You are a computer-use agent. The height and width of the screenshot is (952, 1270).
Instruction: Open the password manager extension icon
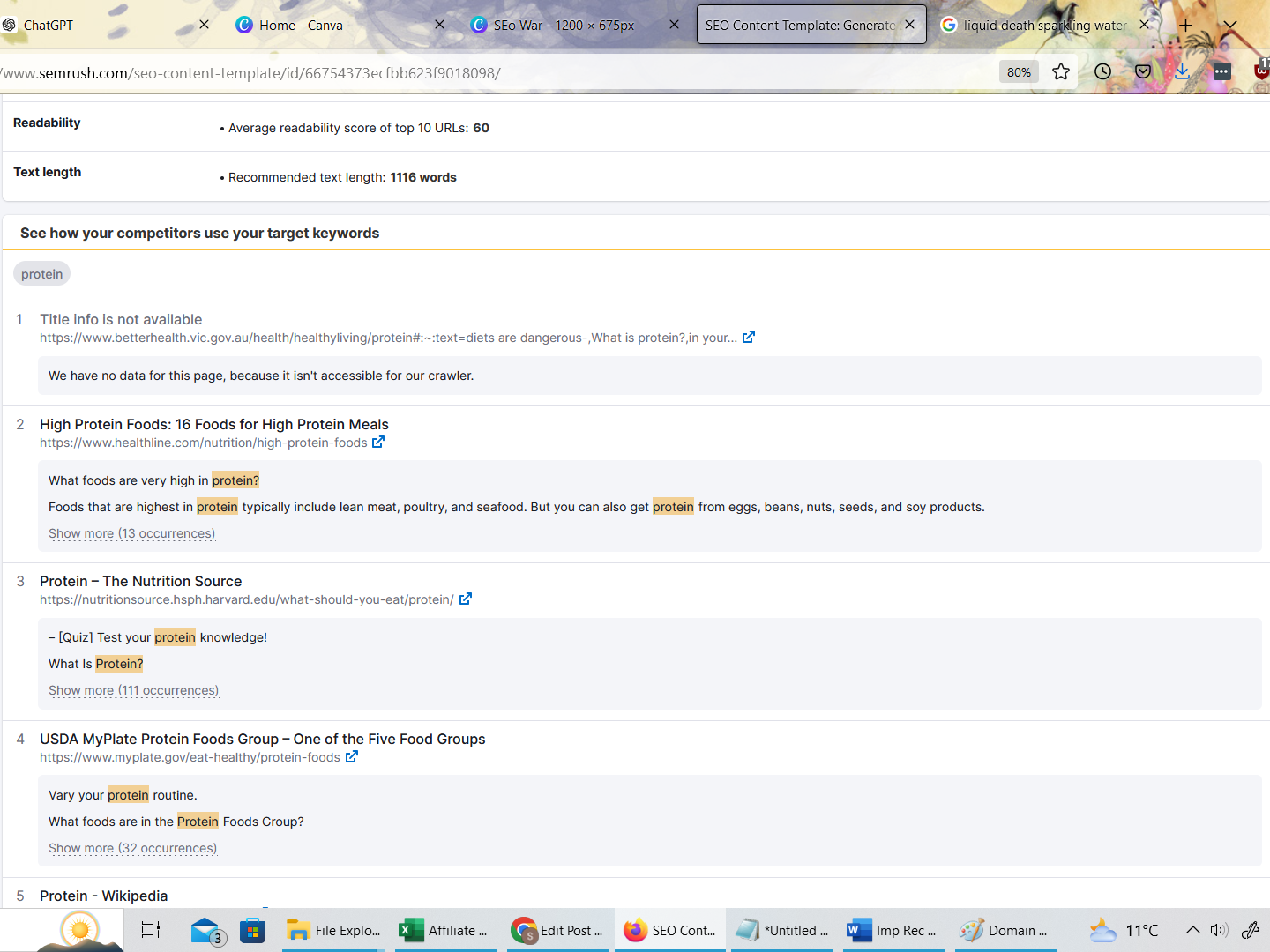tap(1221, 72)
